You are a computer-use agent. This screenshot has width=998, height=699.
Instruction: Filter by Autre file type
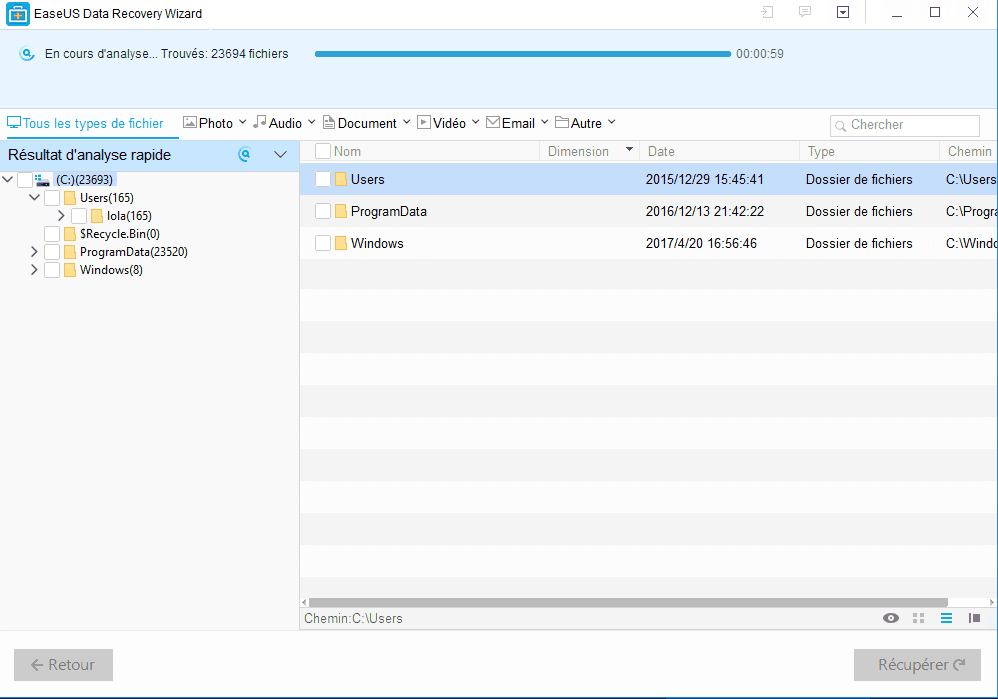[579, 124]
